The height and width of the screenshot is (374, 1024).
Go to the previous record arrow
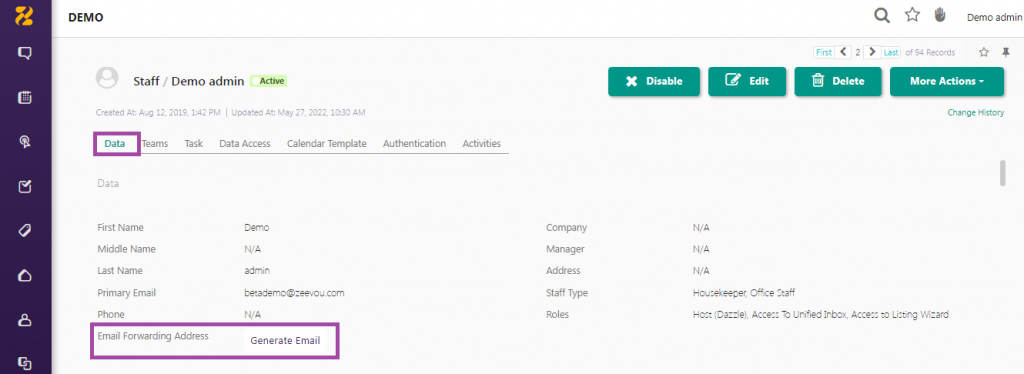[x=843, y=52]
